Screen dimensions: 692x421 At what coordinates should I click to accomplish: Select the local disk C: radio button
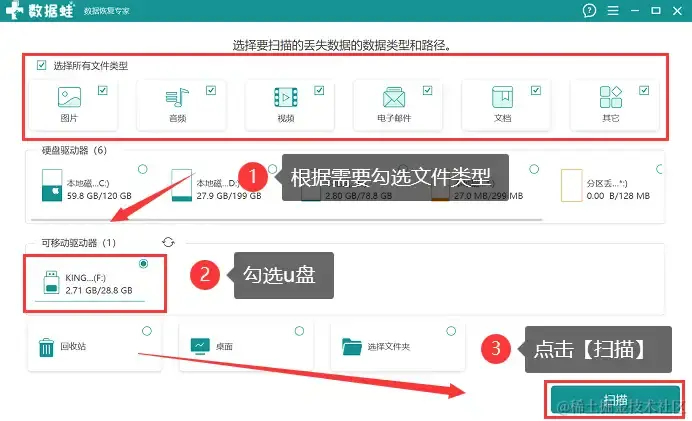tap(143, 169)
